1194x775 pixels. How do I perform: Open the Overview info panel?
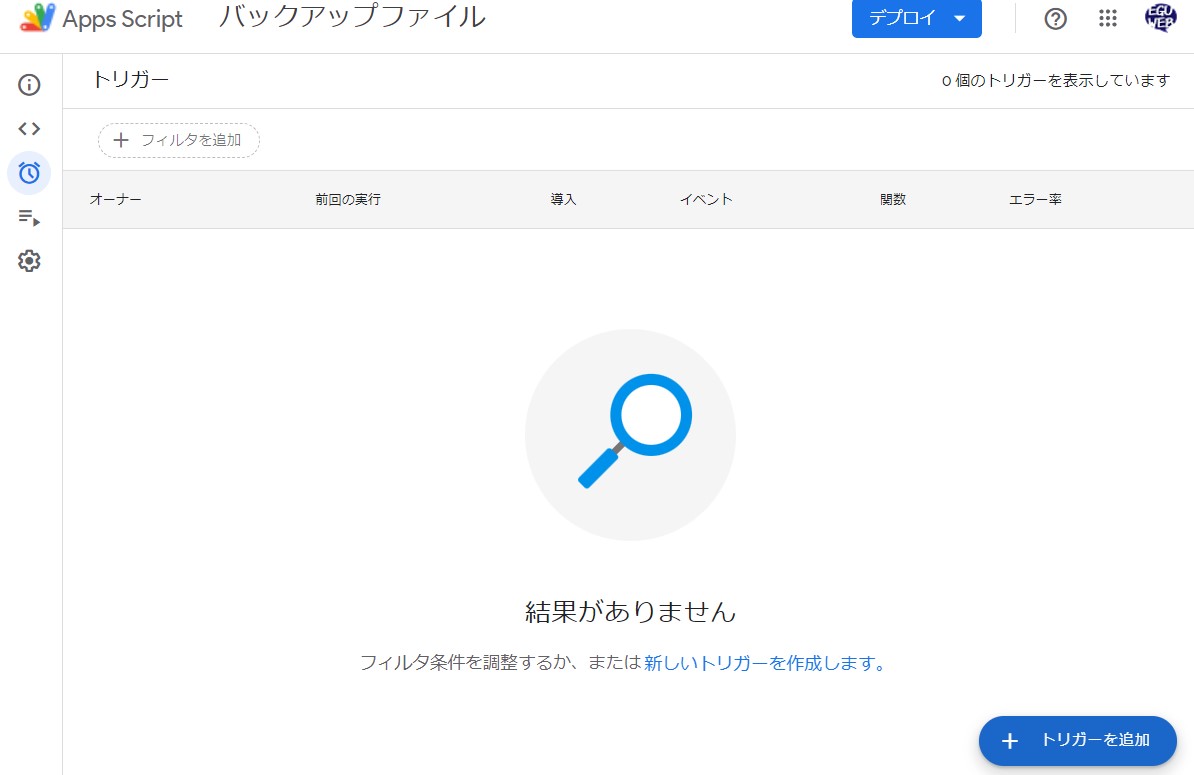coord(29,85)
